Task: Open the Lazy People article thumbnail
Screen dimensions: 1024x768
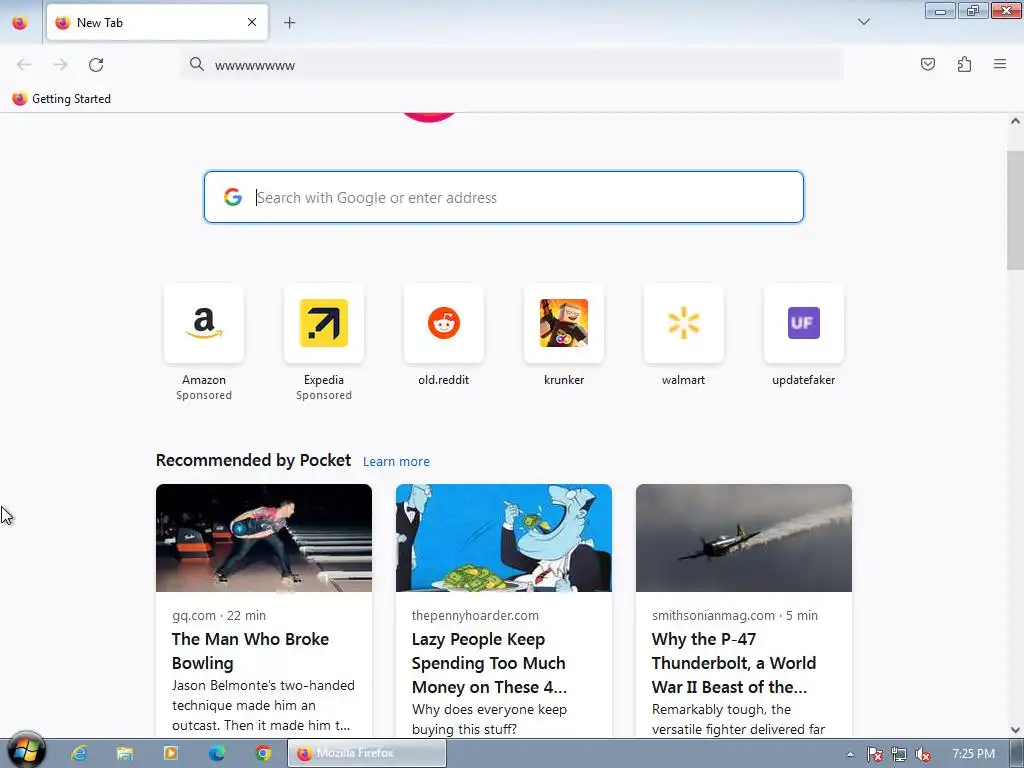Action: 504,538
